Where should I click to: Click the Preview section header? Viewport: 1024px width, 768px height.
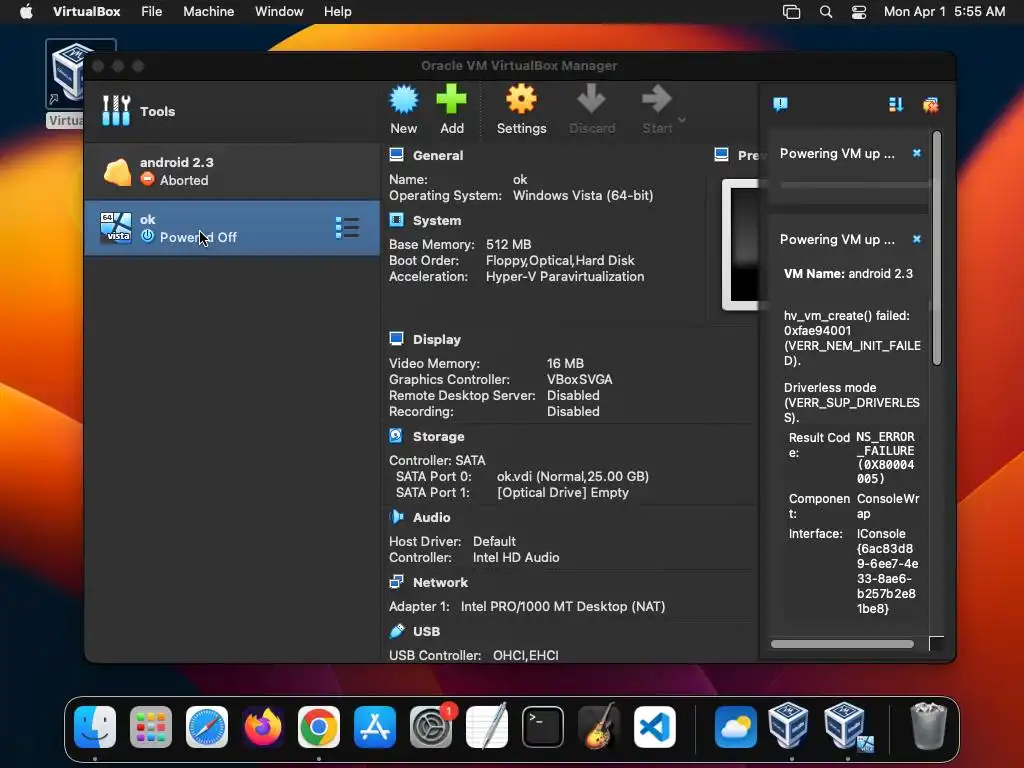748,155
